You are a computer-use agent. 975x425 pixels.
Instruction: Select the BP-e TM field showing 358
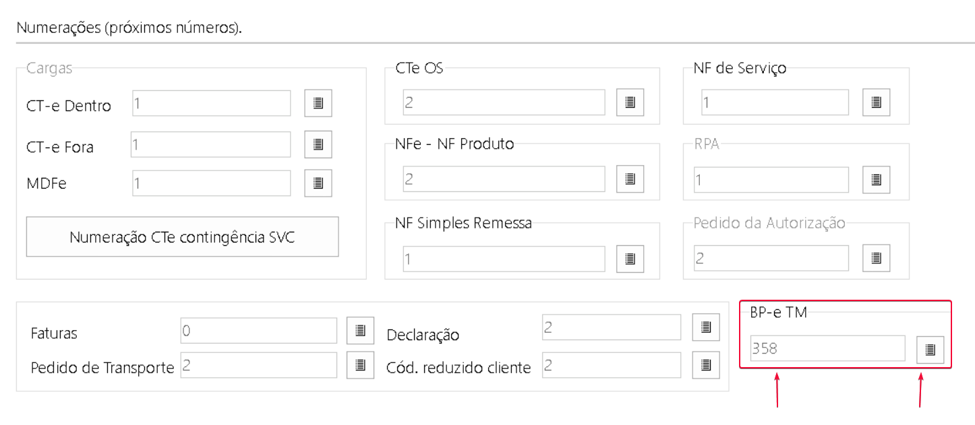(828, 348)
